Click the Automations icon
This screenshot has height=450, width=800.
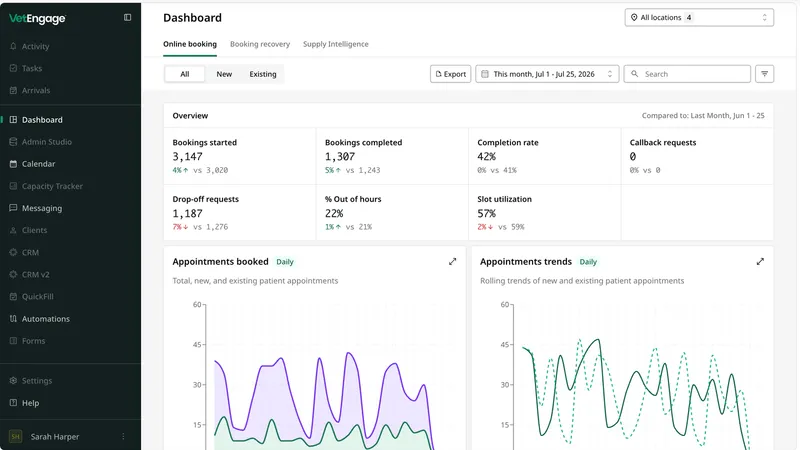pyautogui.click(x=13, y=319)
